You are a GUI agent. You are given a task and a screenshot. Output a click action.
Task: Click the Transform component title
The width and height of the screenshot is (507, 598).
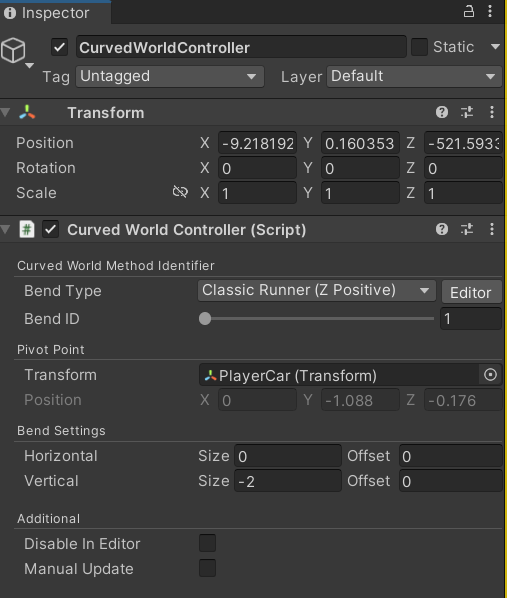coord(106,113)
